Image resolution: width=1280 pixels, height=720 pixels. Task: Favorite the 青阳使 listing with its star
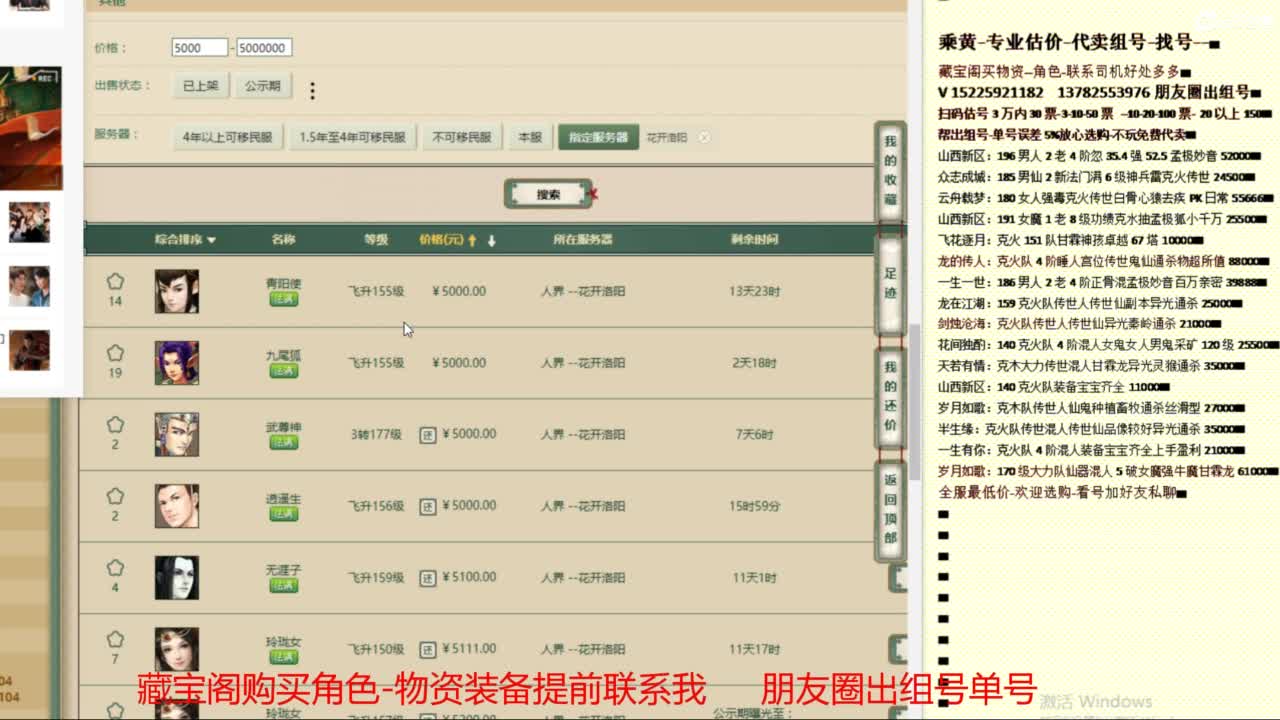115,282
